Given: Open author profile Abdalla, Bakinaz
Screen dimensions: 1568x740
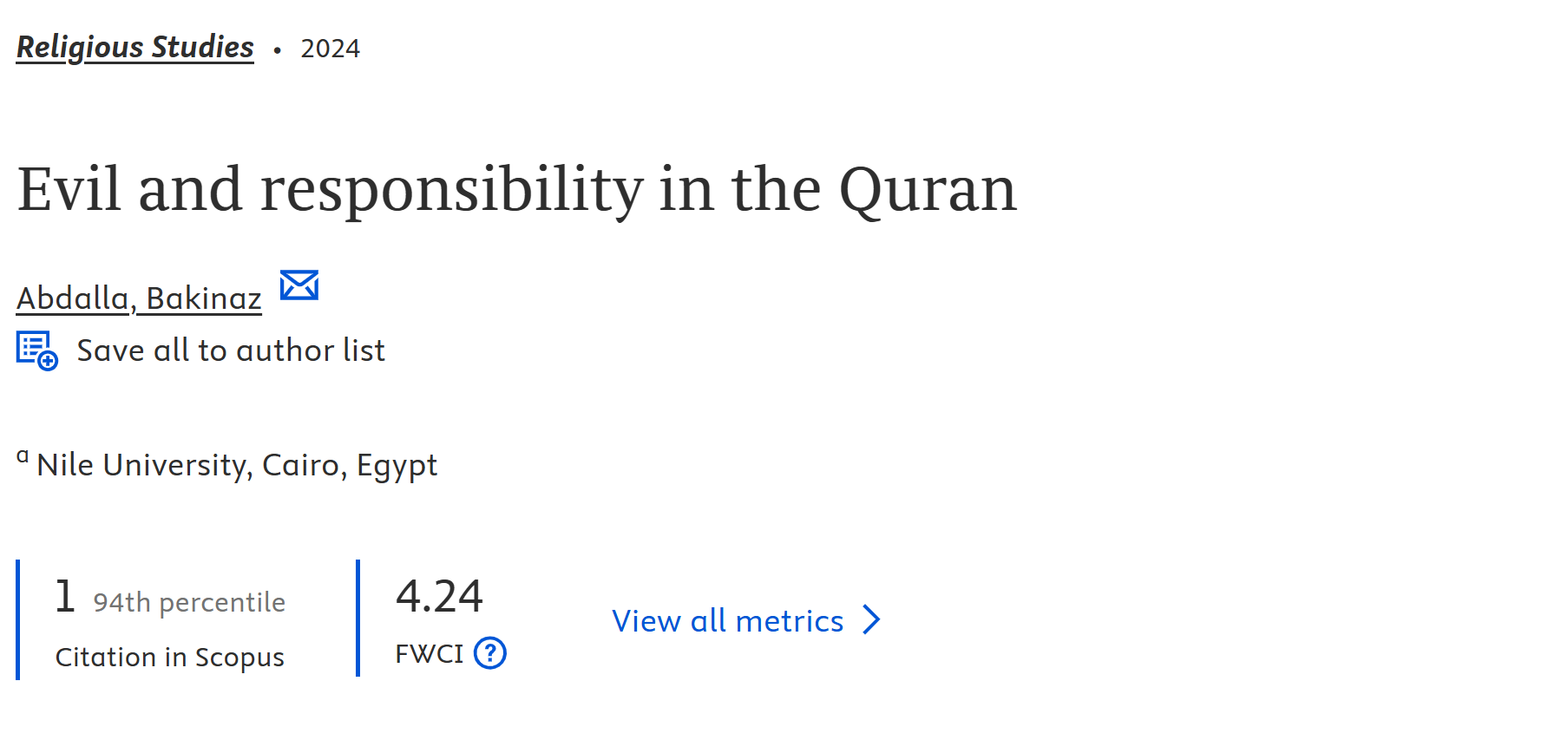Looking at the screenshot, I should (x=139, y=298).
